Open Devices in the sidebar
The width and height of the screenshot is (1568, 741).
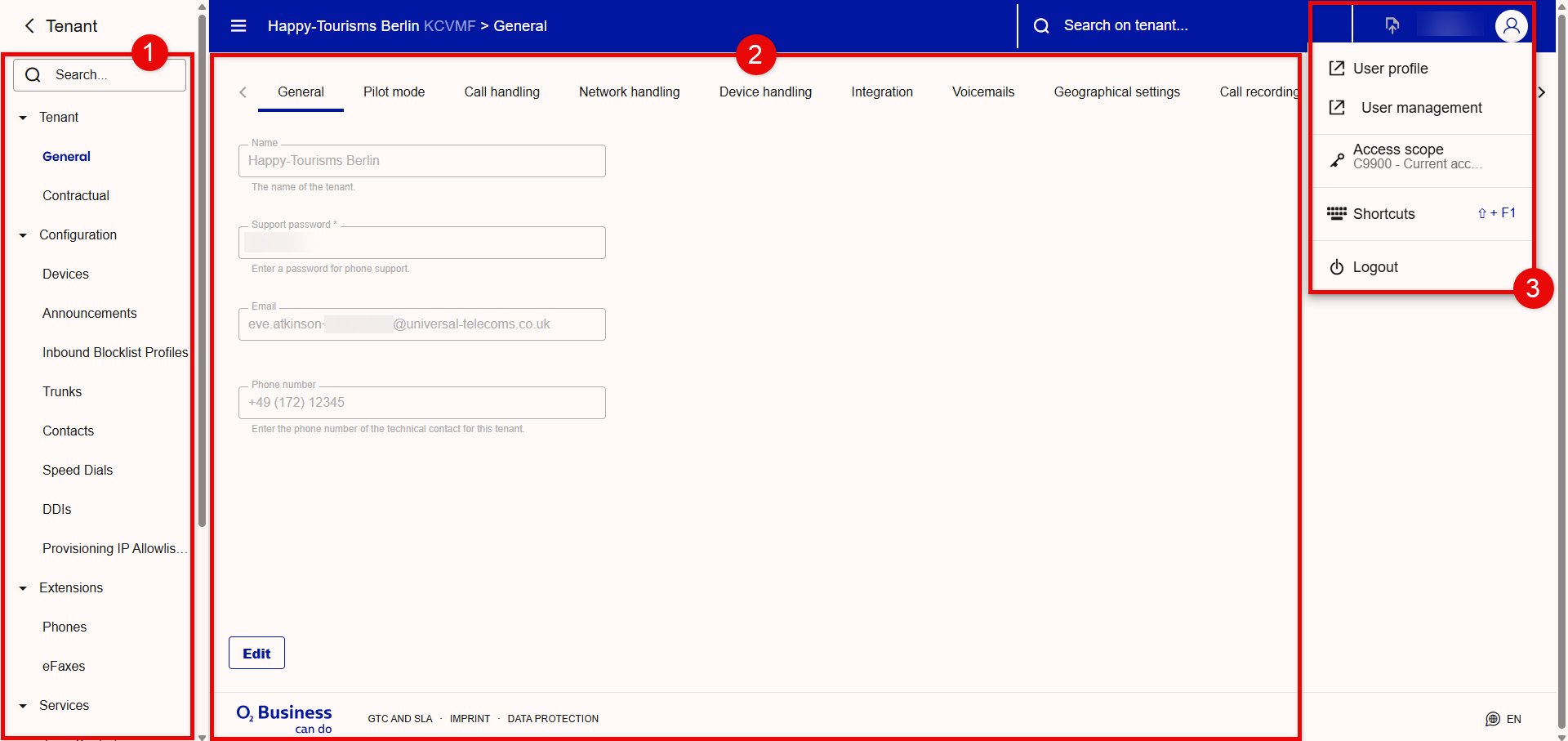click(65, 275)
